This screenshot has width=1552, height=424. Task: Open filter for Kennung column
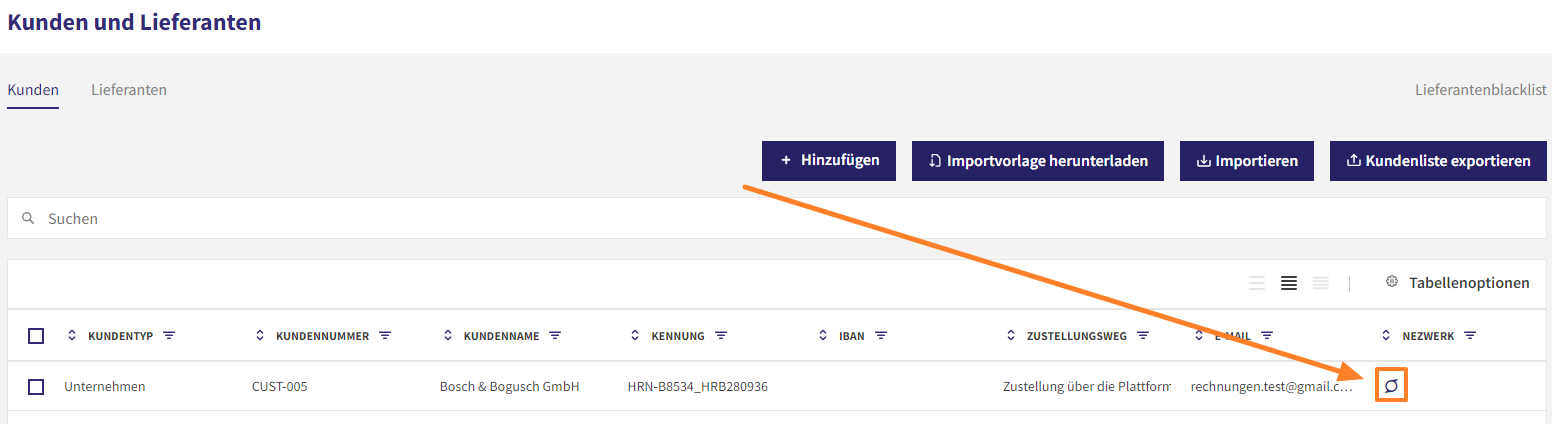pos(721,336)
